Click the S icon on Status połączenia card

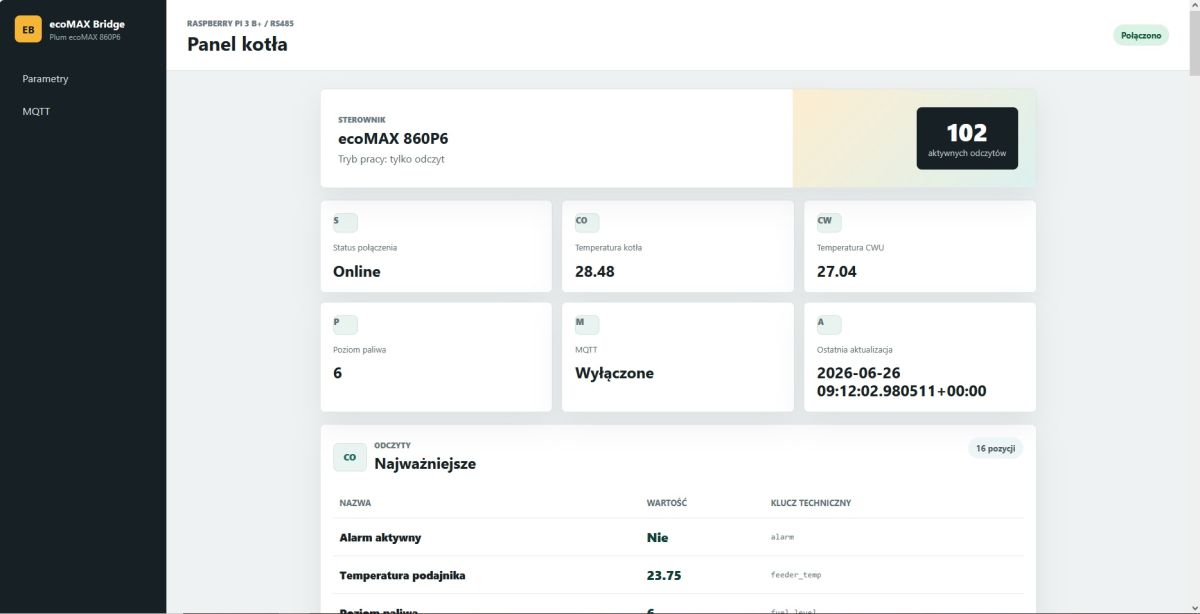pos(345,223)
